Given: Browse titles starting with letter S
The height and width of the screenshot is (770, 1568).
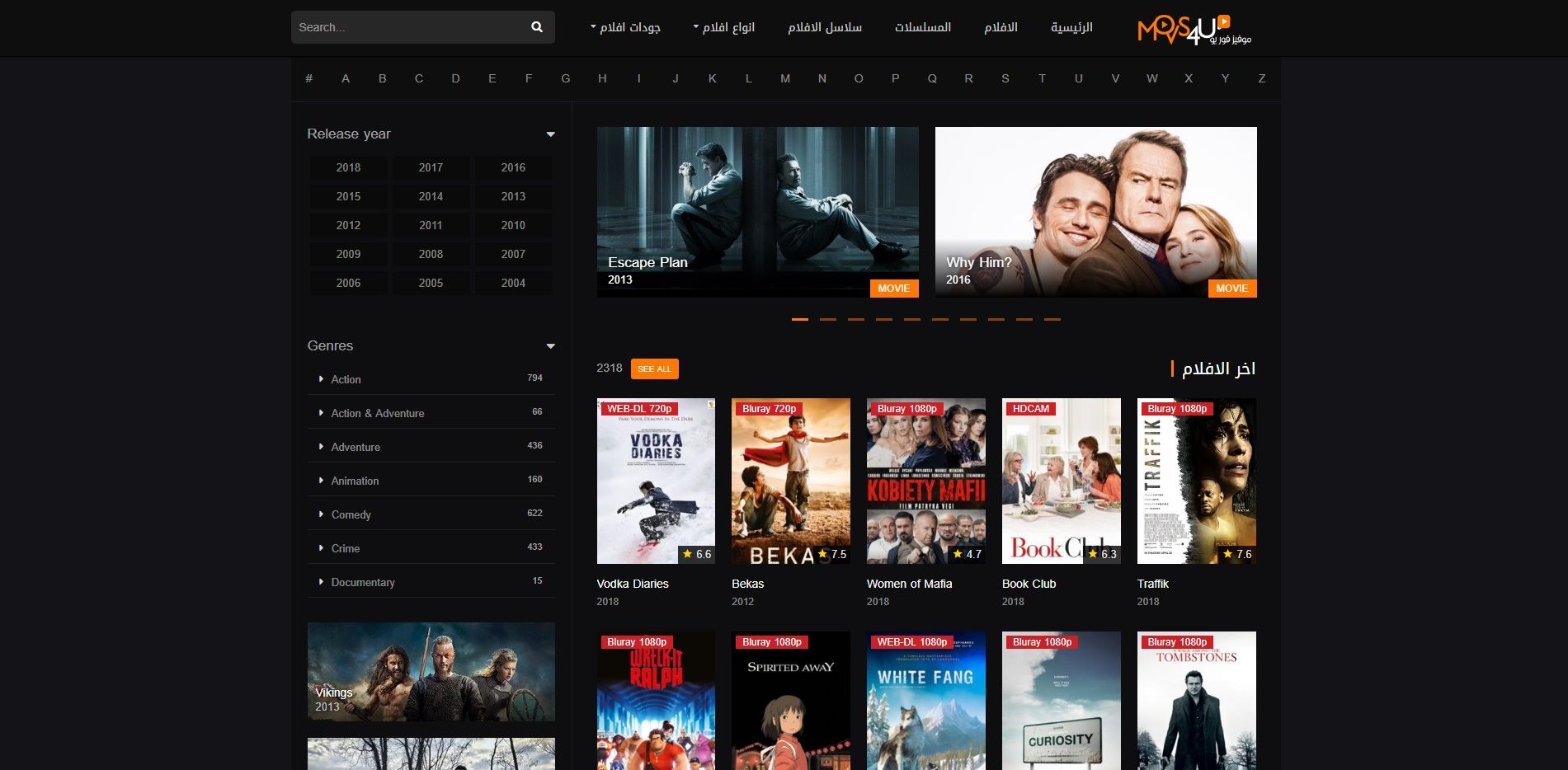Looking at the screenshot, I should coord(1005,78).
